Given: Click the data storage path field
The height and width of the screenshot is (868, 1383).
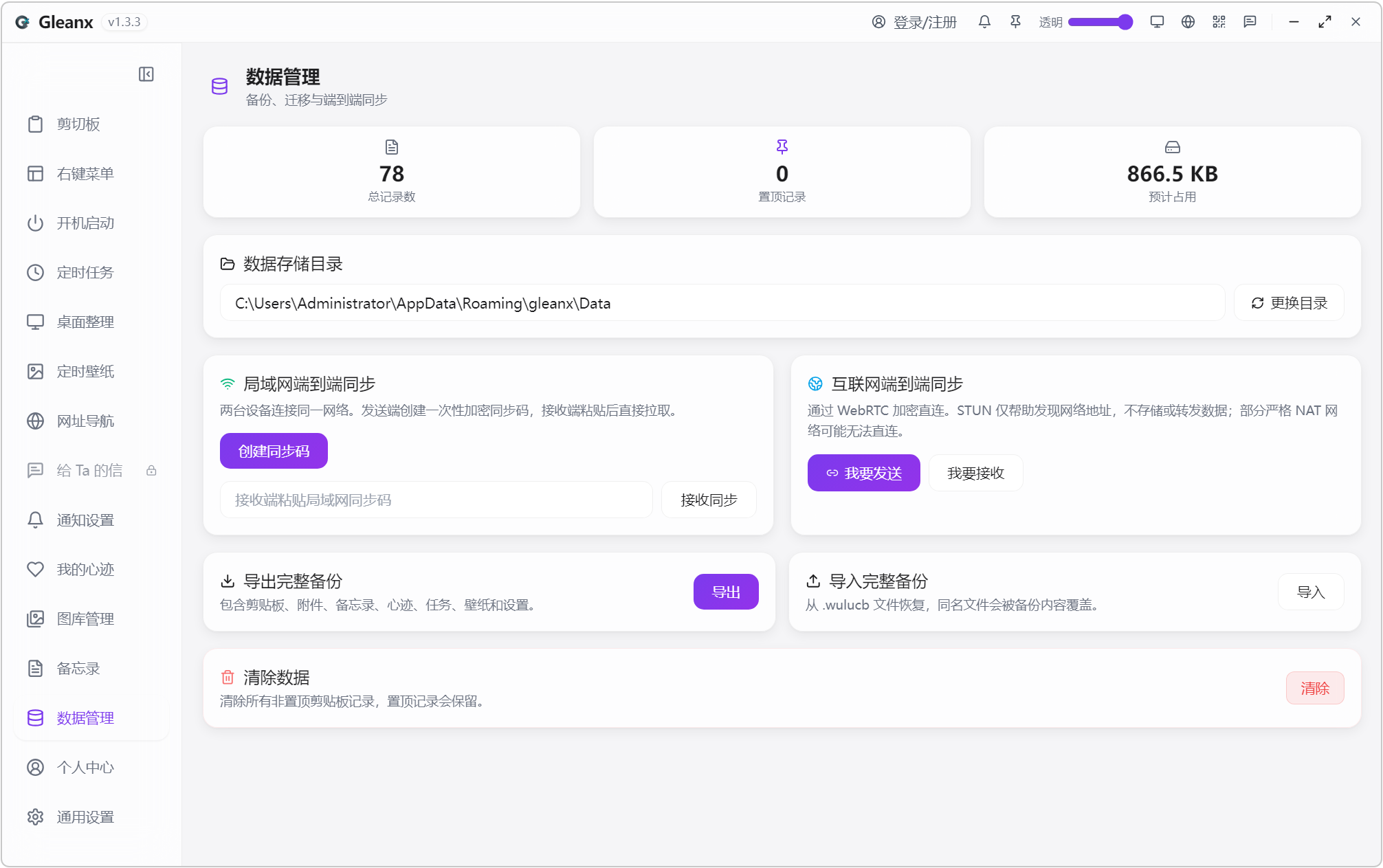Looking at the screenshot, I should [722, 303].
